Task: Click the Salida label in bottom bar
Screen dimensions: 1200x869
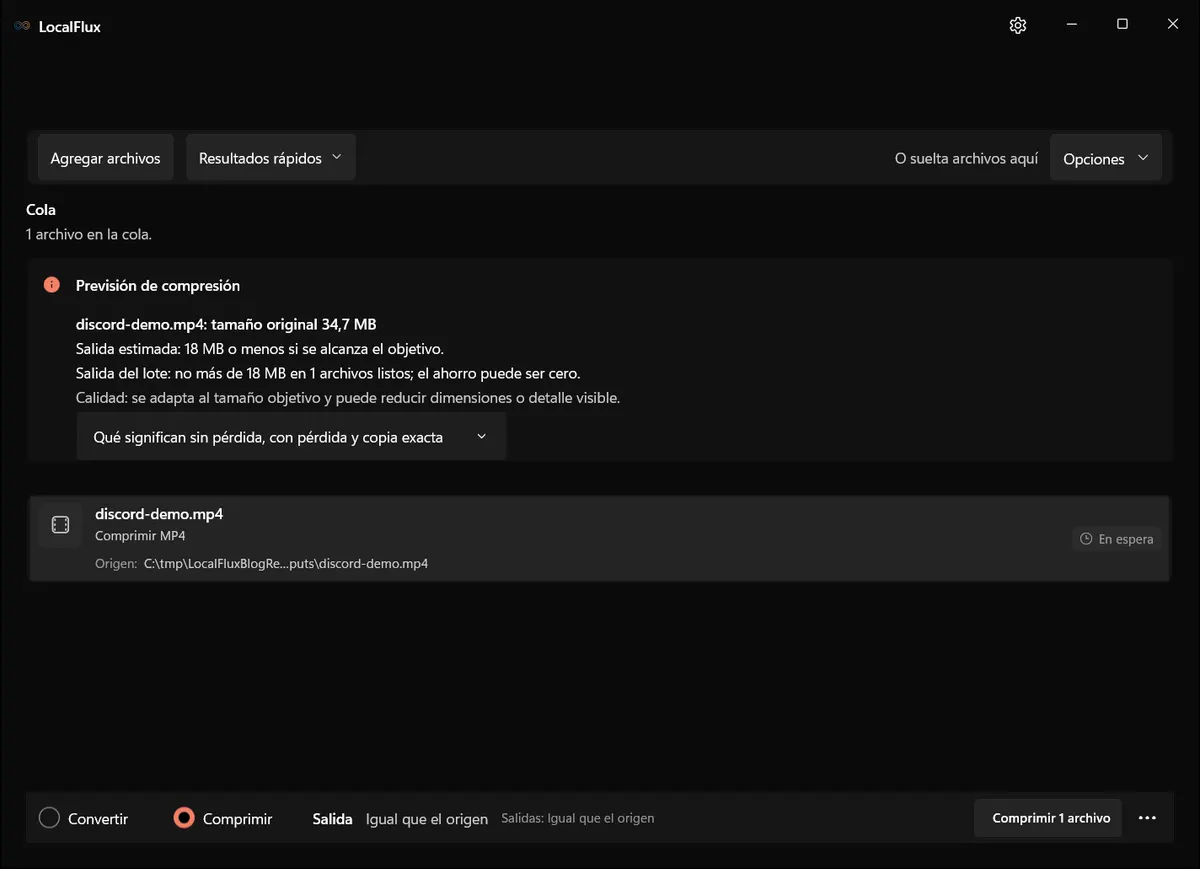Action: point(332,819)
